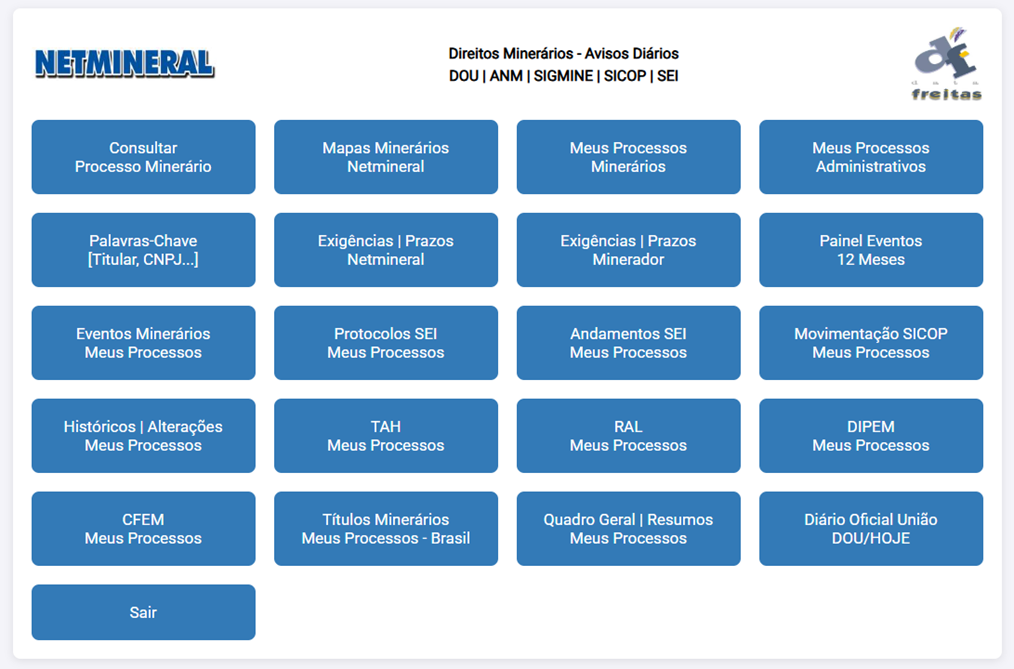Check CFEM Meus Processos
Image resolution: width=1014 pixels, height=669 pixels.
(x=143, y=529)
